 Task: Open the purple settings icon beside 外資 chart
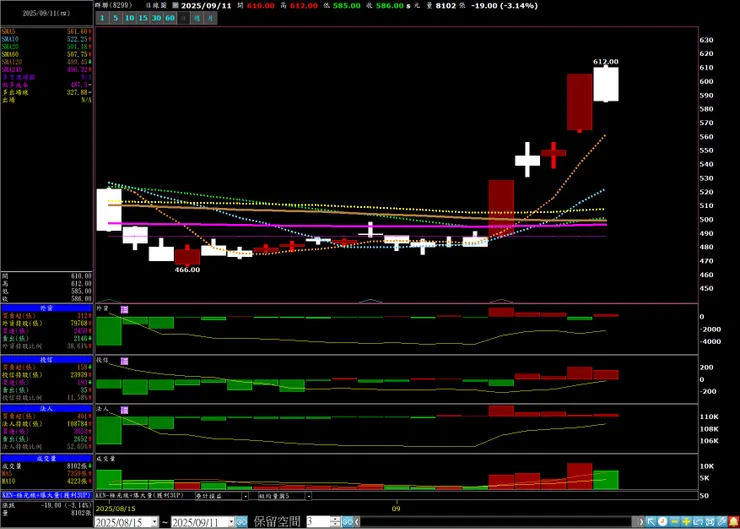click(x=124, y=310)
